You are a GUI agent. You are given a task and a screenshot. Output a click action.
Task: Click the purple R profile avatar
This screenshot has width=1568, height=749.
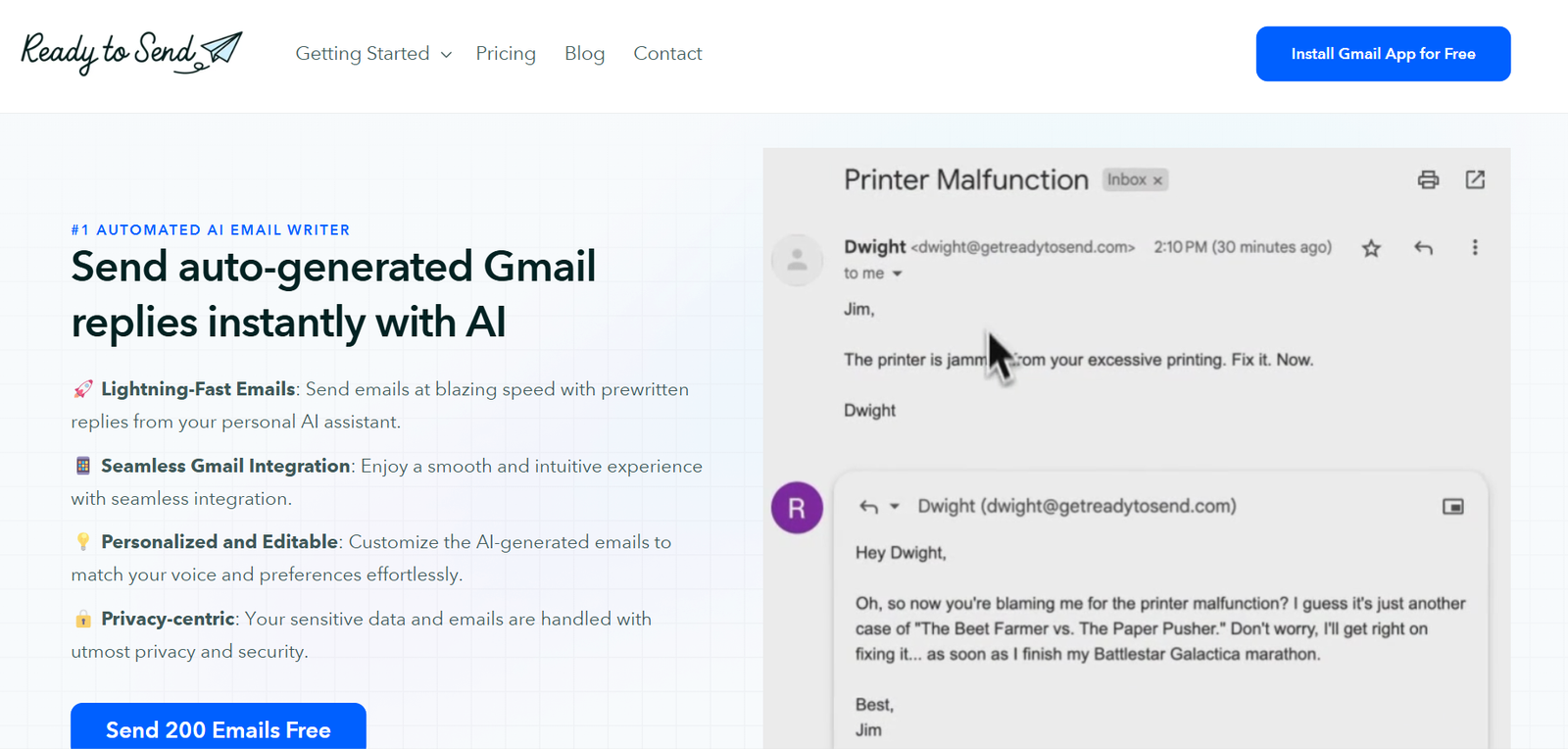click(797, 508)
